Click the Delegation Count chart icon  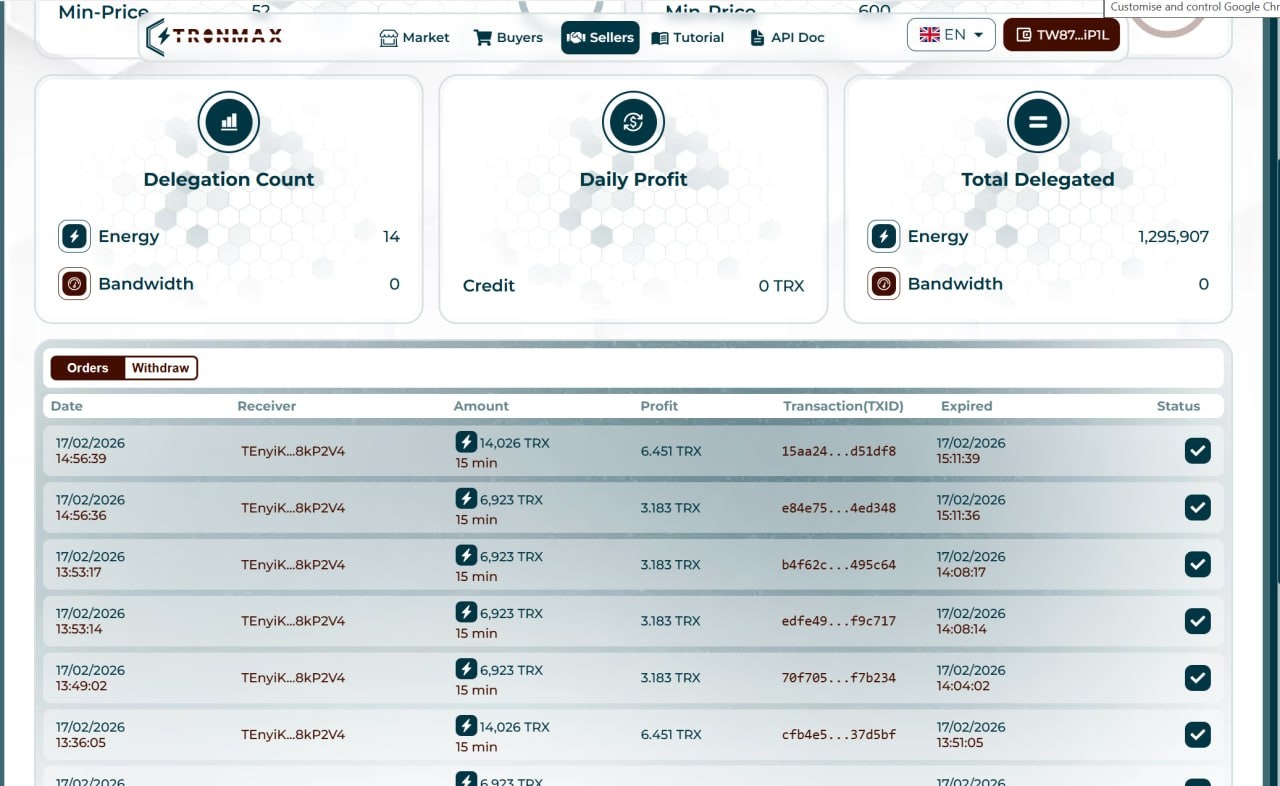pyautogui.click(x=229, y=121)
